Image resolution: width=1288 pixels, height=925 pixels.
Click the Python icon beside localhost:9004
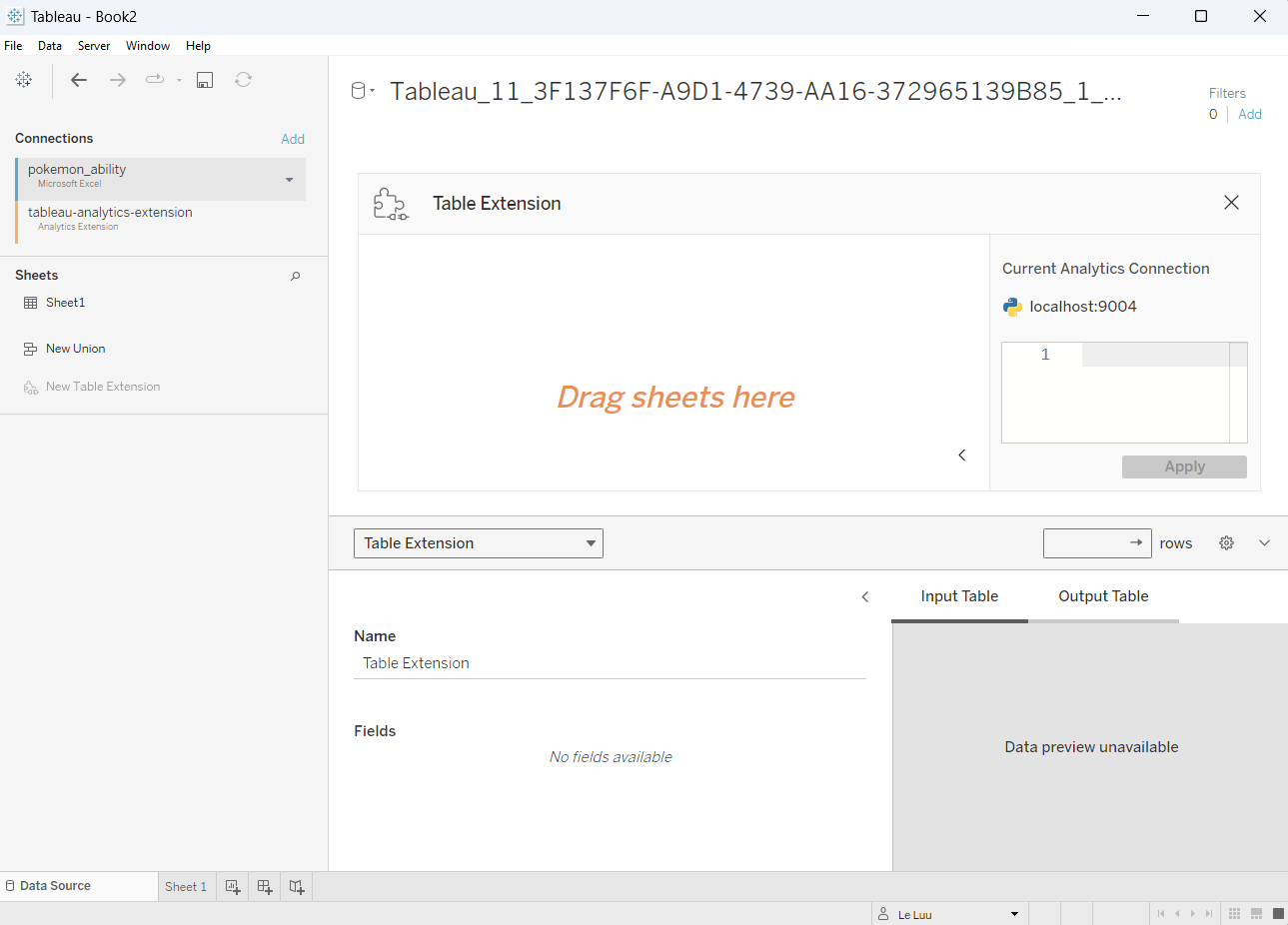coord(1012,307)
